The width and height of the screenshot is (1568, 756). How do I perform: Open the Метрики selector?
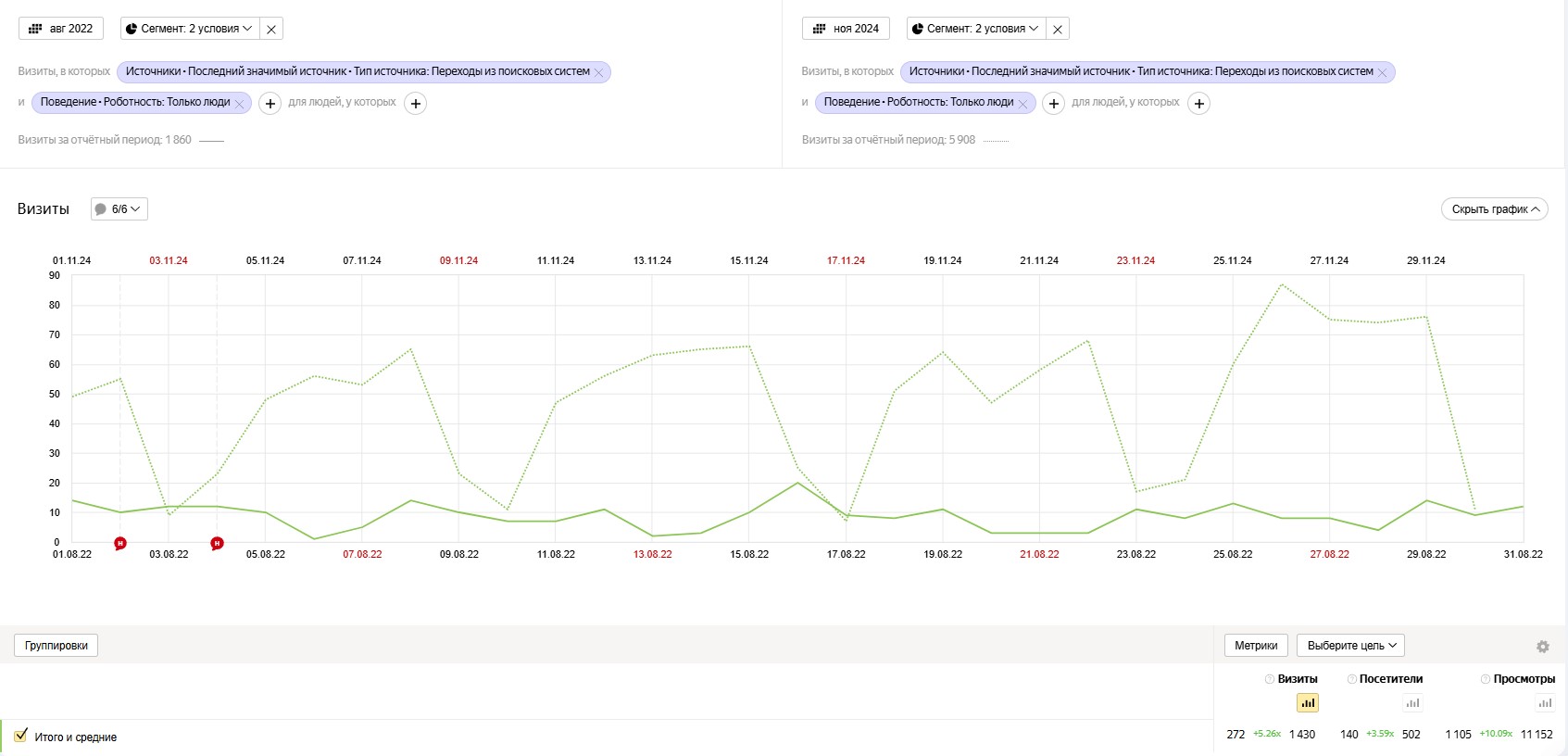click(1255, 646)
